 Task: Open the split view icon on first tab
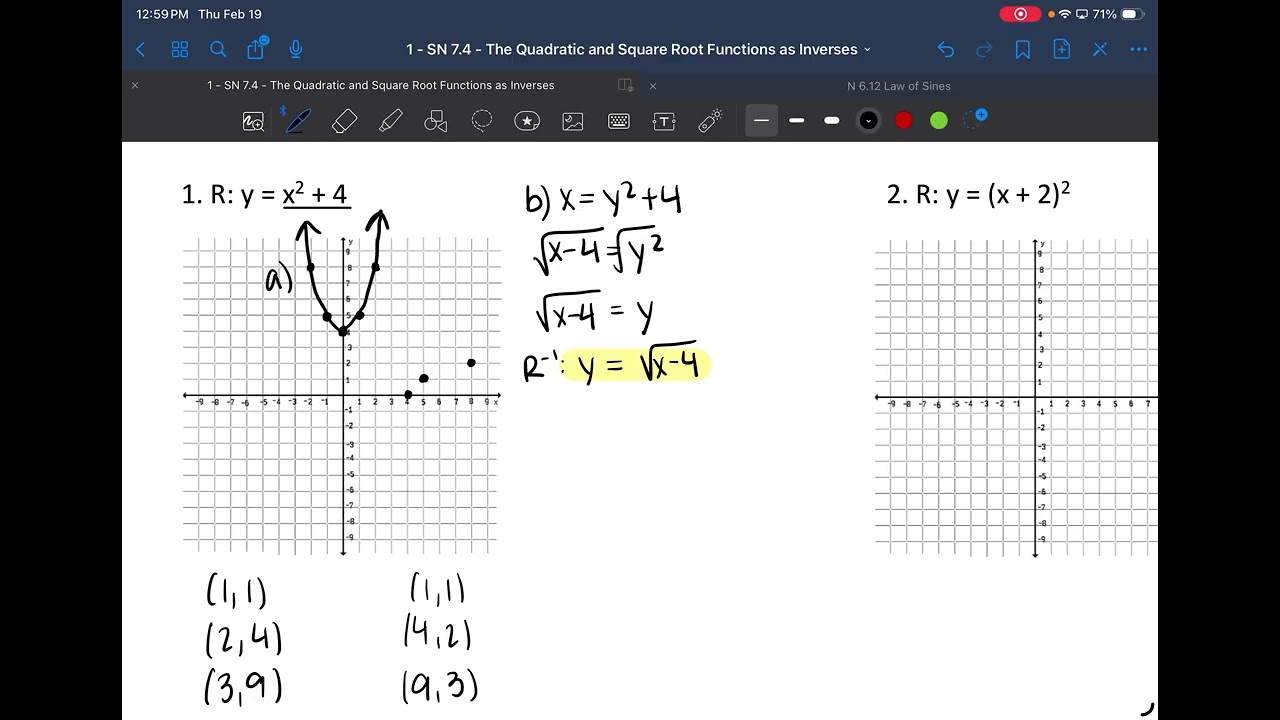pos(626,86)
